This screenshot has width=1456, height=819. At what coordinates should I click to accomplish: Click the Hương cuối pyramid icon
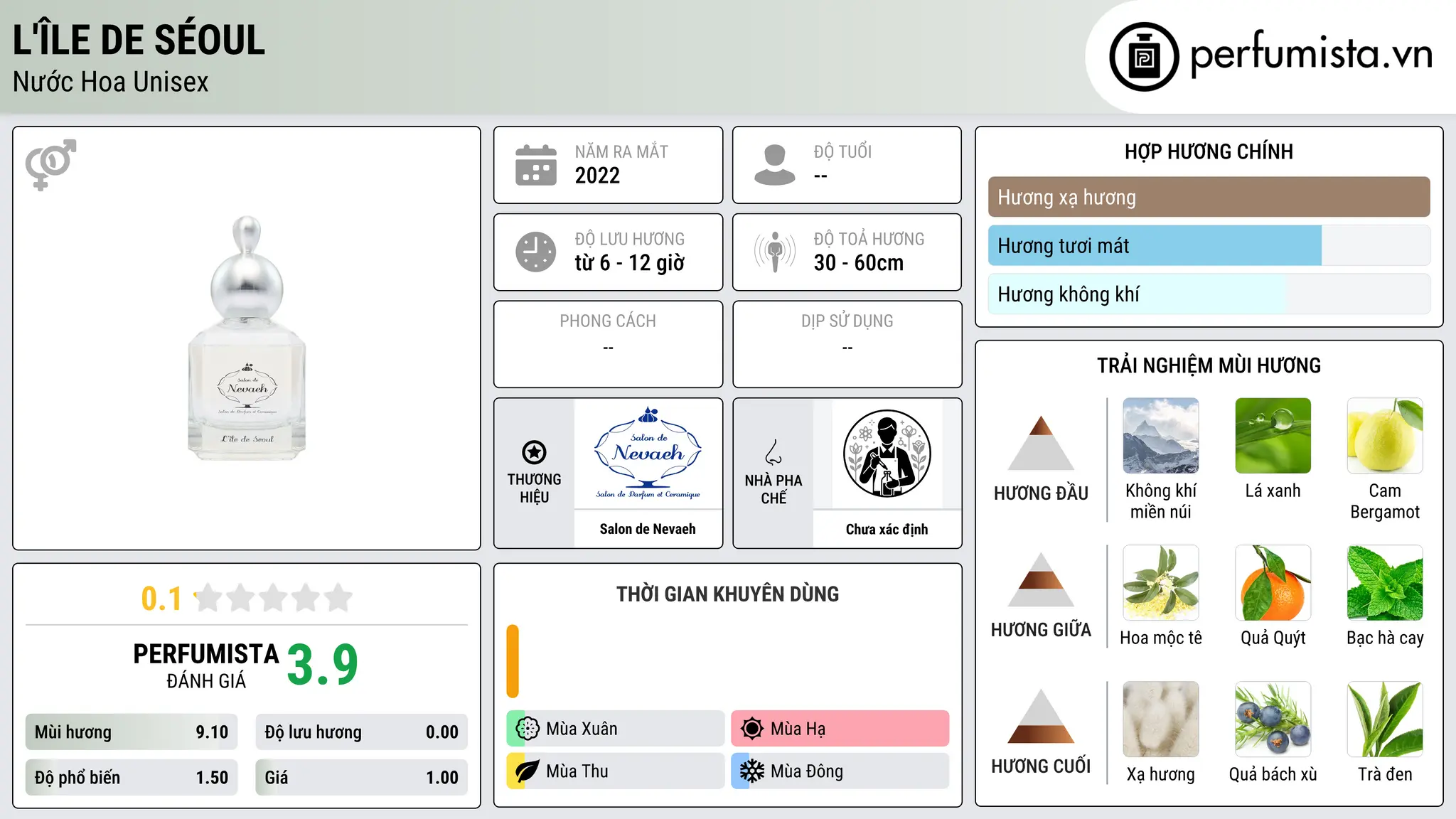pyautogui.click(x=1041, y=716)
